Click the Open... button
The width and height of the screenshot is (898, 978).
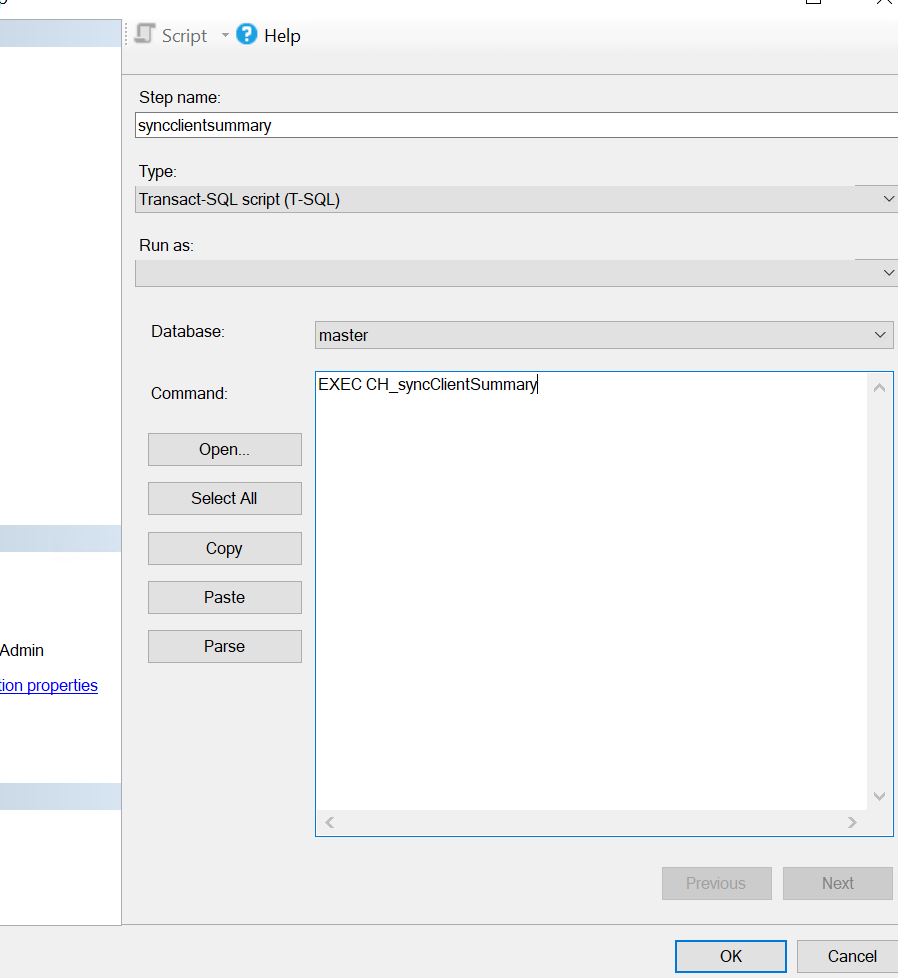coord(224,450)
